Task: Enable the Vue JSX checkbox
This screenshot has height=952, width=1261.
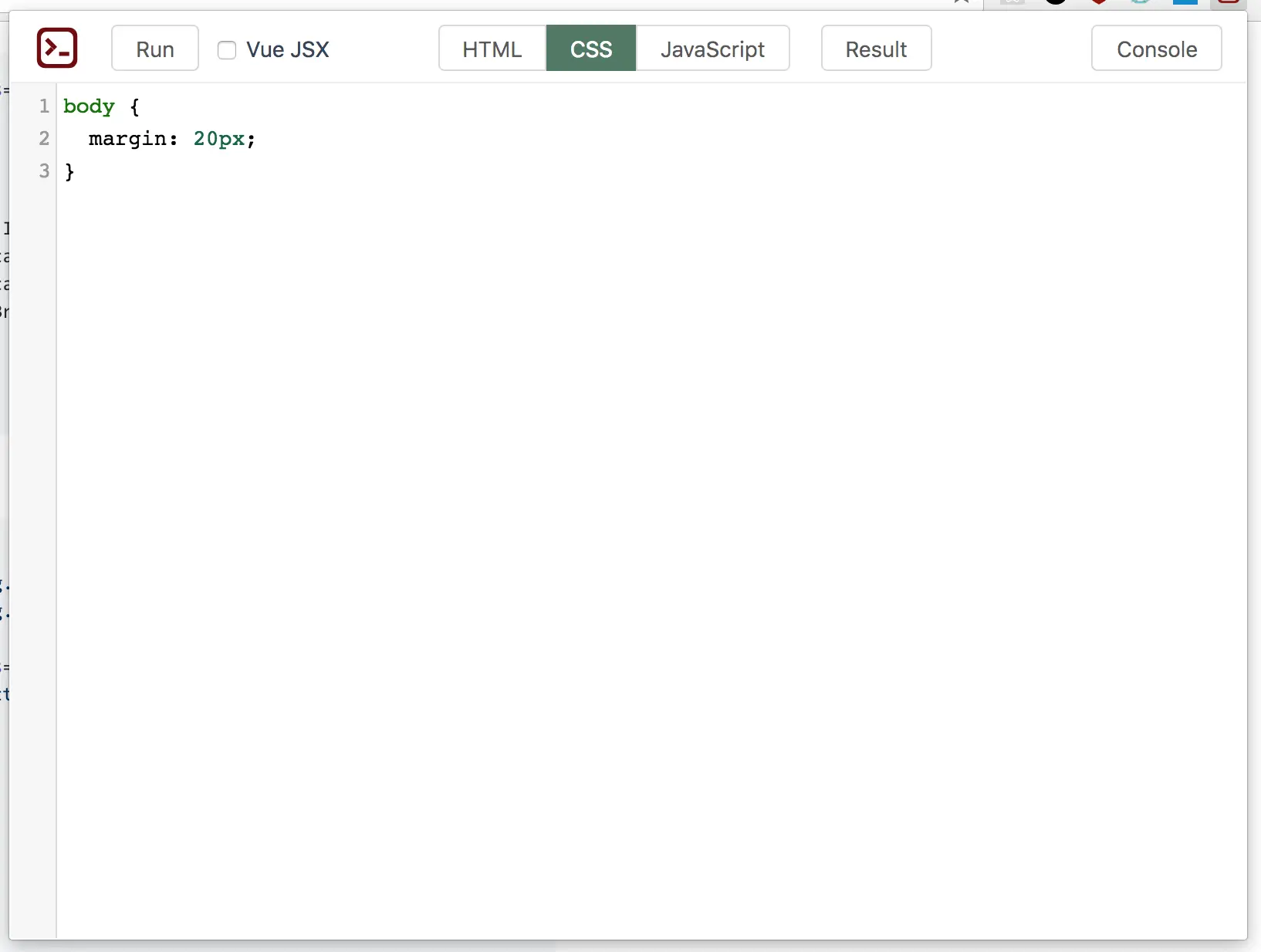Action: click(x=227, y=50)
